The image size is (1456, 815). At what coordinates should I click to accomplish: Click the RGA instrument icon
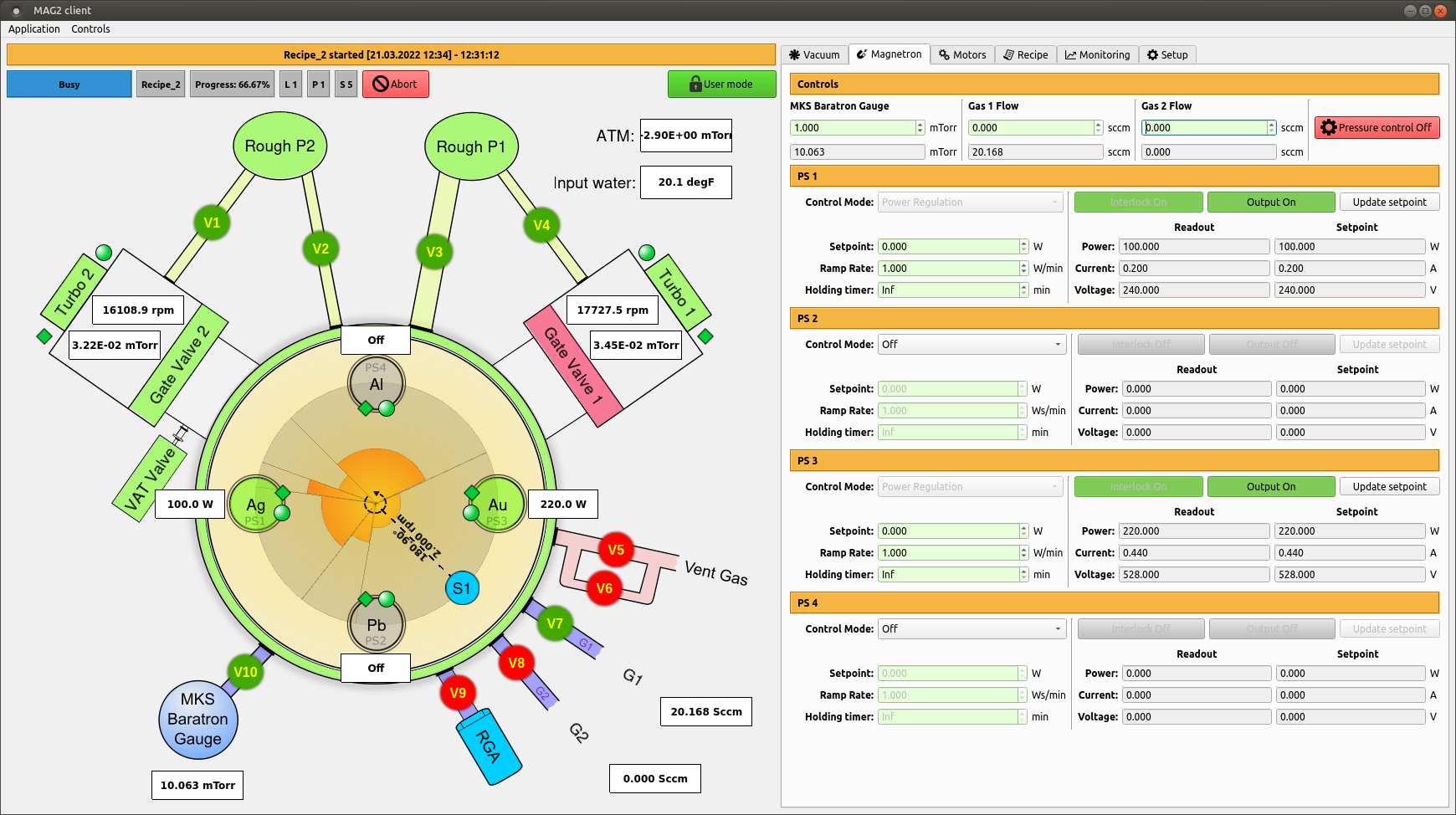(489, 746)
